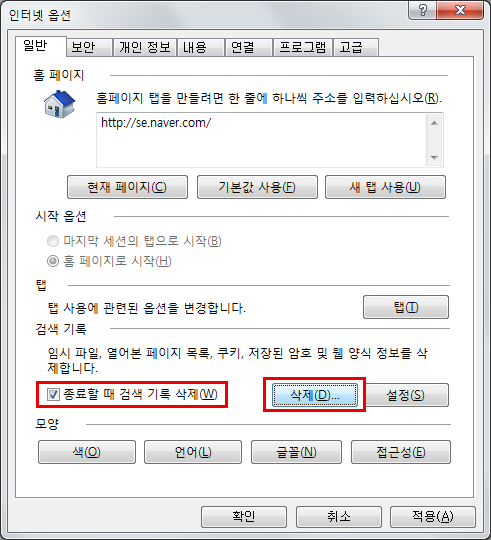
Task: Click into the homepage URL text field
Action: tap(262, 140)
